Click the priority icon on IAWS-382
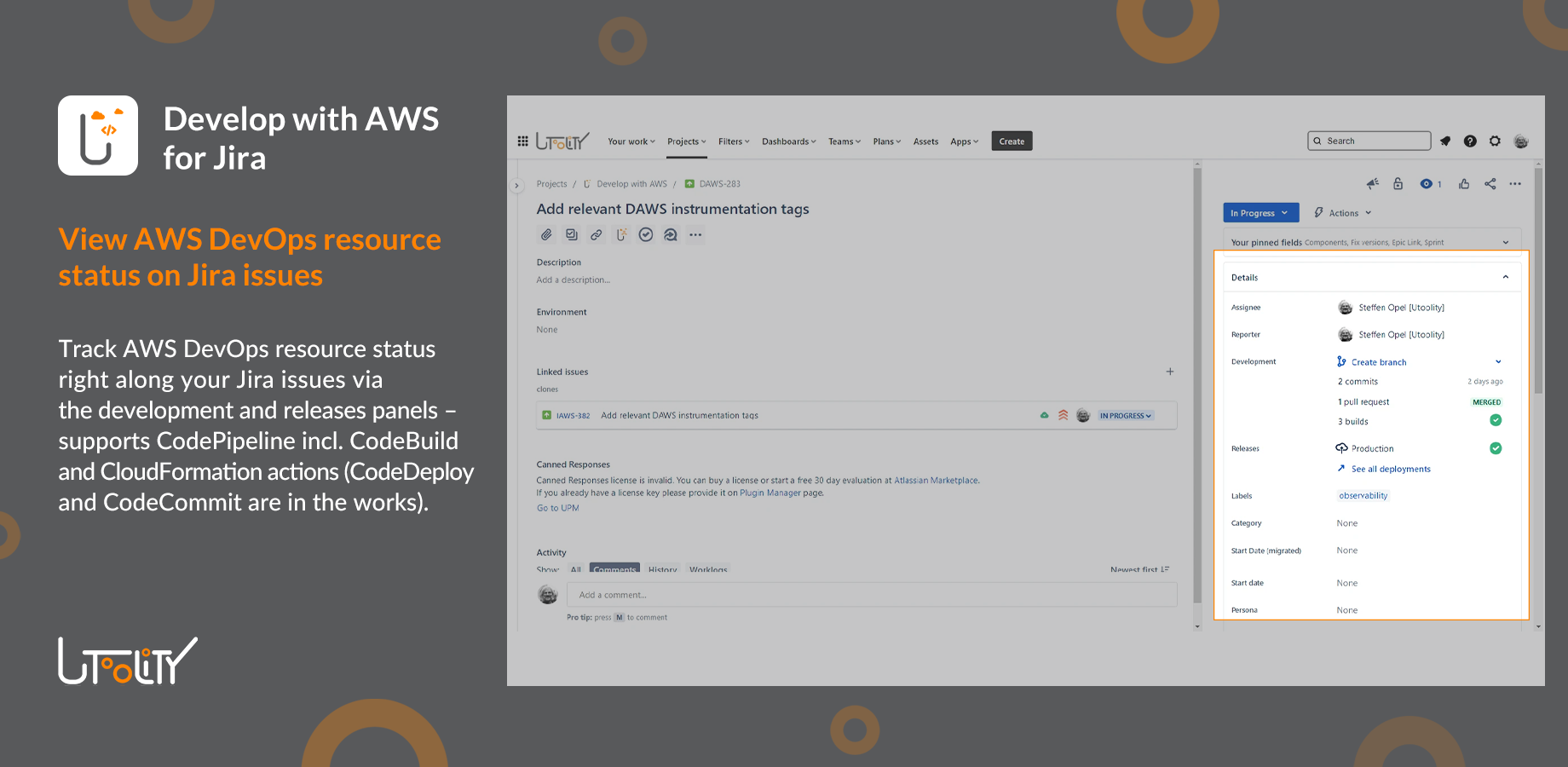 coord(1063,416)
